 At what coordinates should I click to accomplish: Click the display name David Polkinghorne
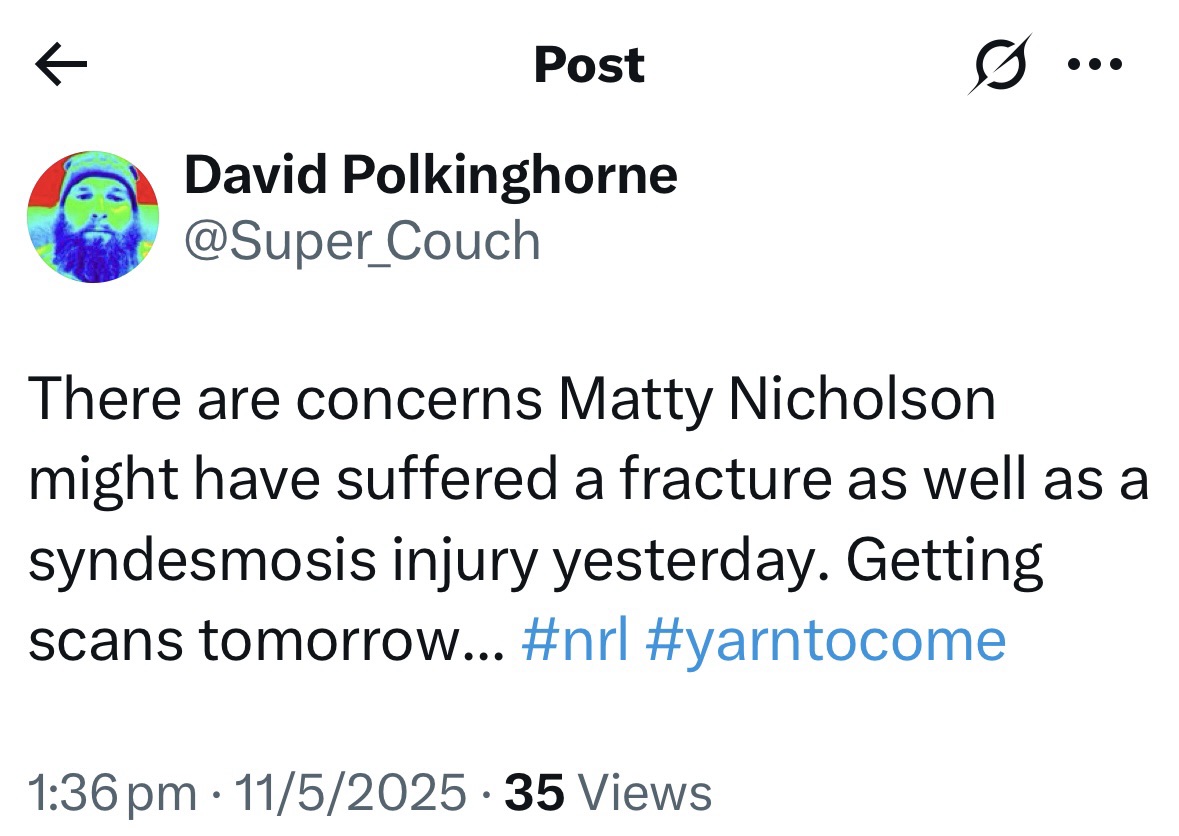tap(431, 173)
